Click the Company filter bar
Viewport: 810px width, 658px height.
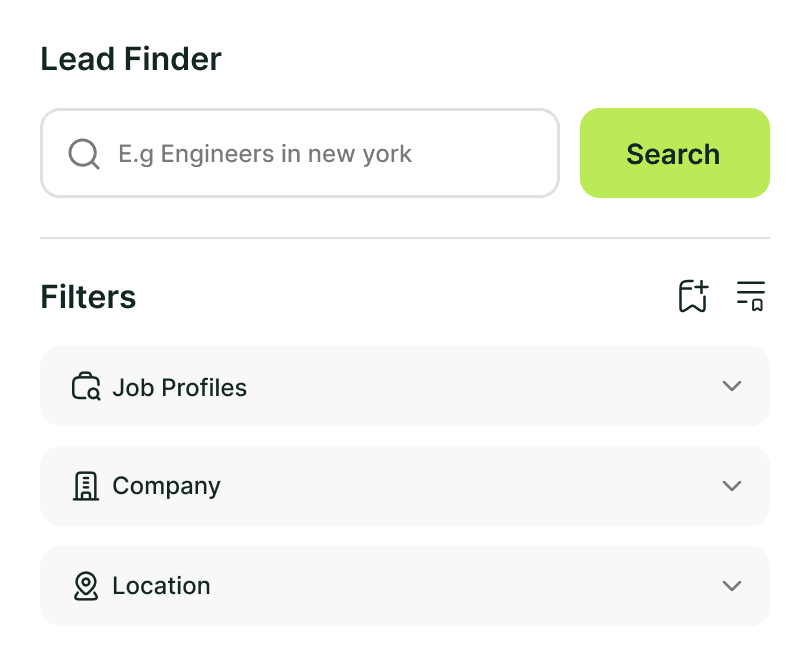404,486
